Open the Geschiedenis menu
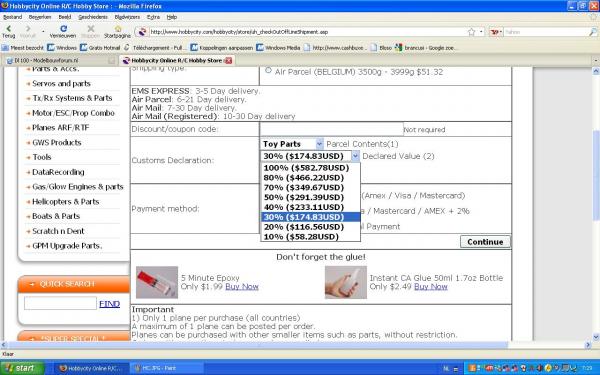The height and width of the screenshot is (375, 600). 93,17
